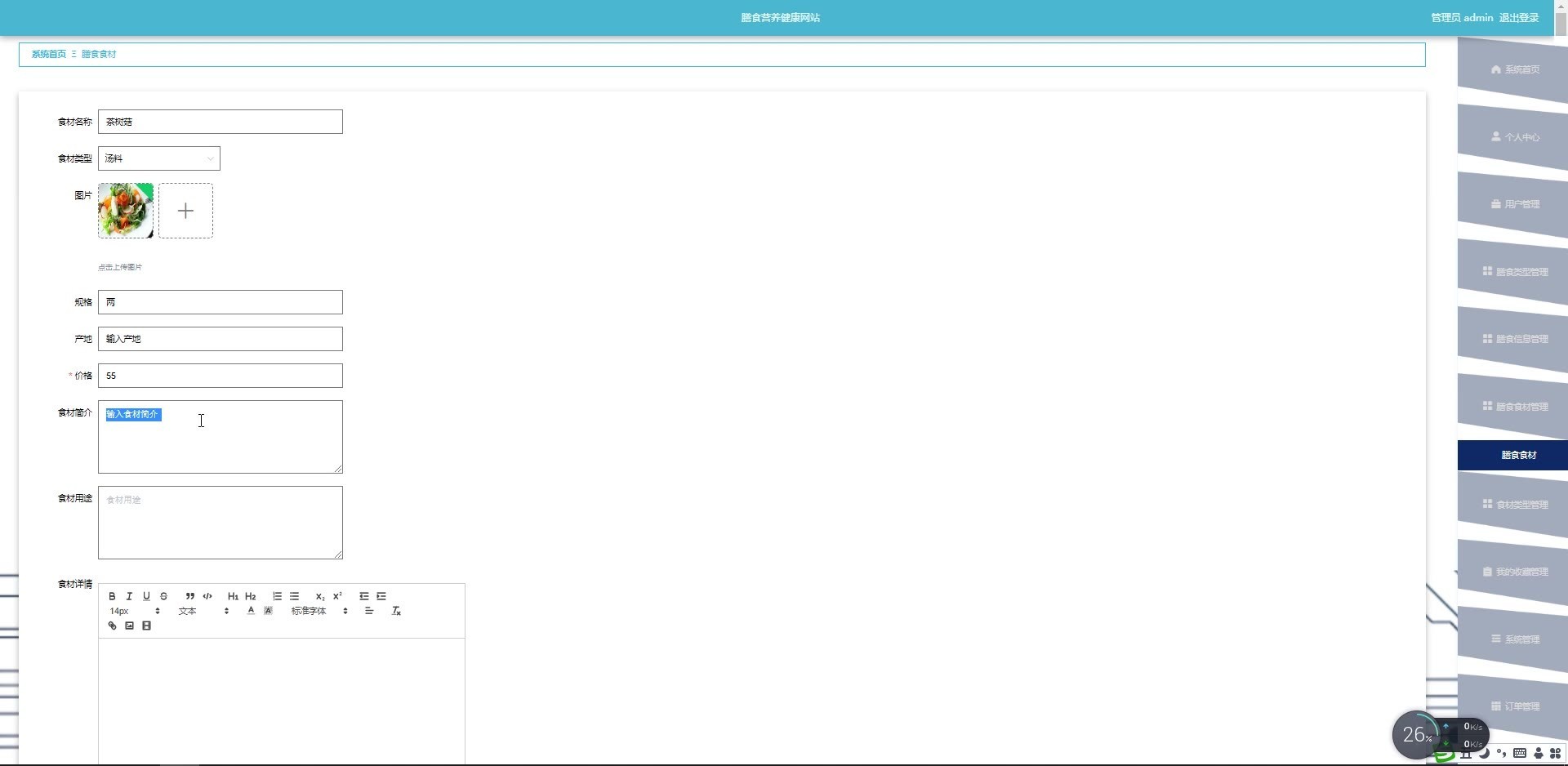Click the 膳食食材 breadcrumb item
The height and width of the screenshot is (766, 1568).
click(99, 54)
